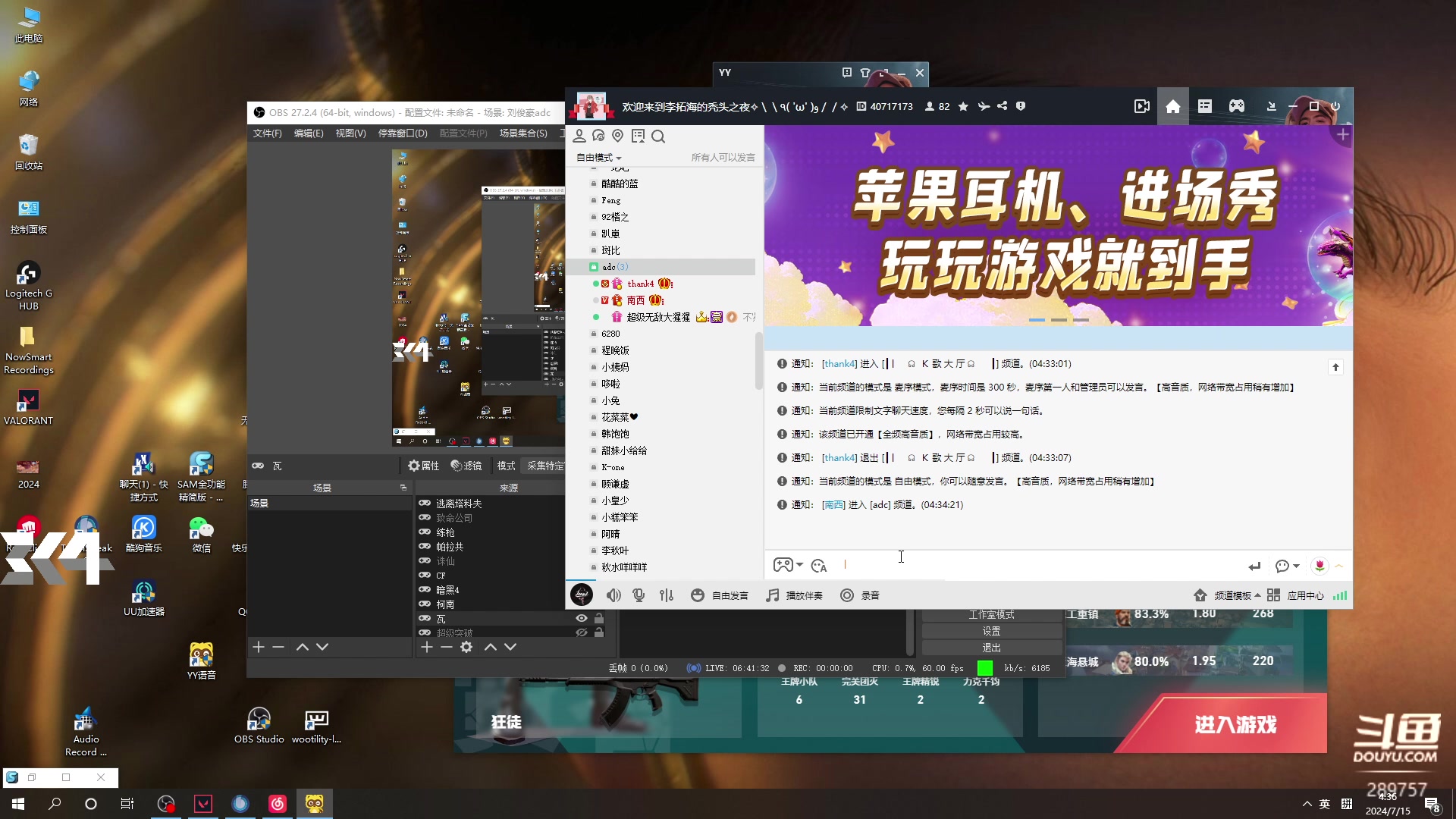Open the YY game controller icon in title bar
Screen dimensions: 1456x819
[x=1236, y=106]
